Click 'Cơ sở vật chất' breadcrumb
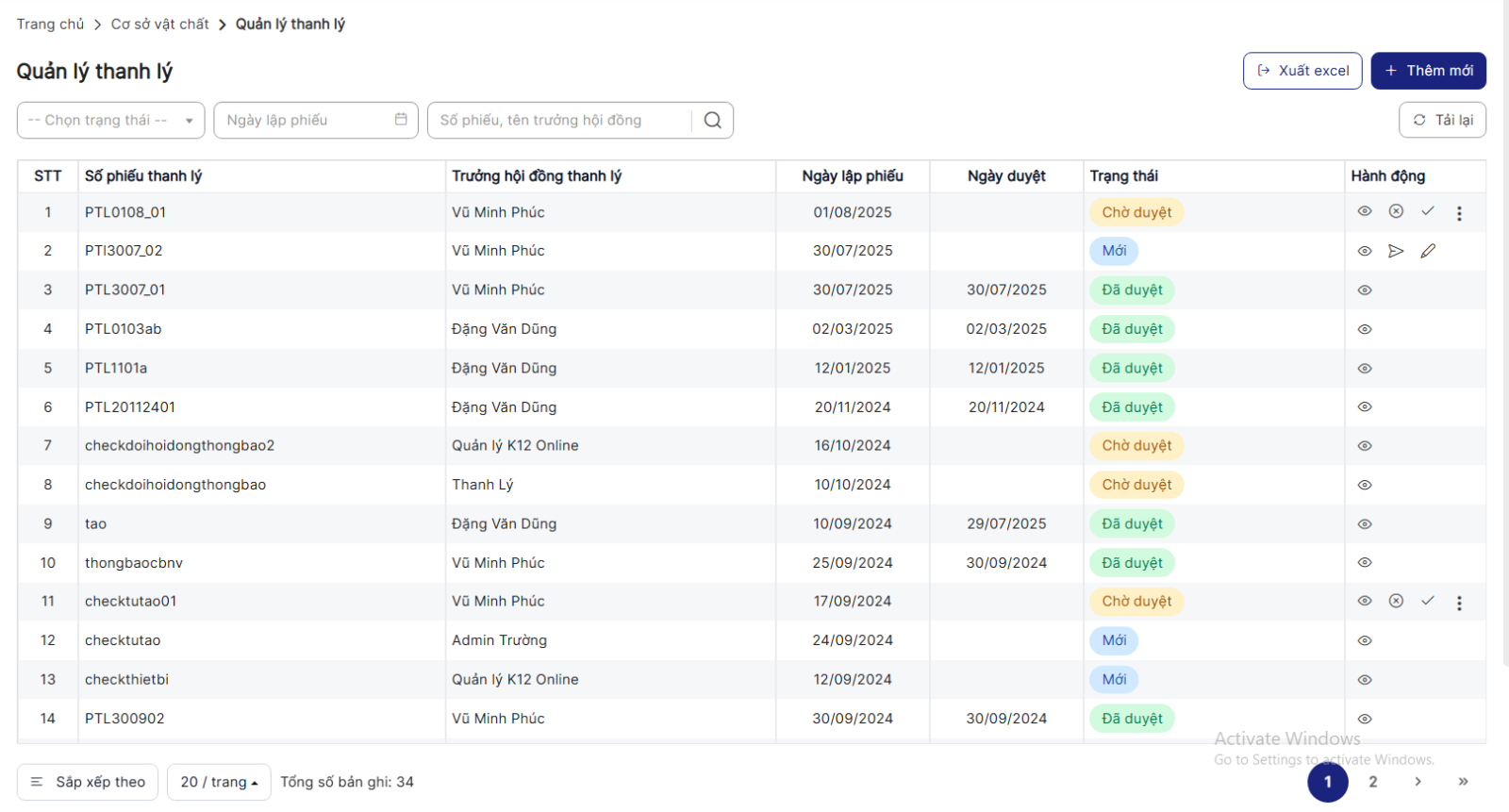Viewport: 1509px width, 812px height. pos(159,25)
